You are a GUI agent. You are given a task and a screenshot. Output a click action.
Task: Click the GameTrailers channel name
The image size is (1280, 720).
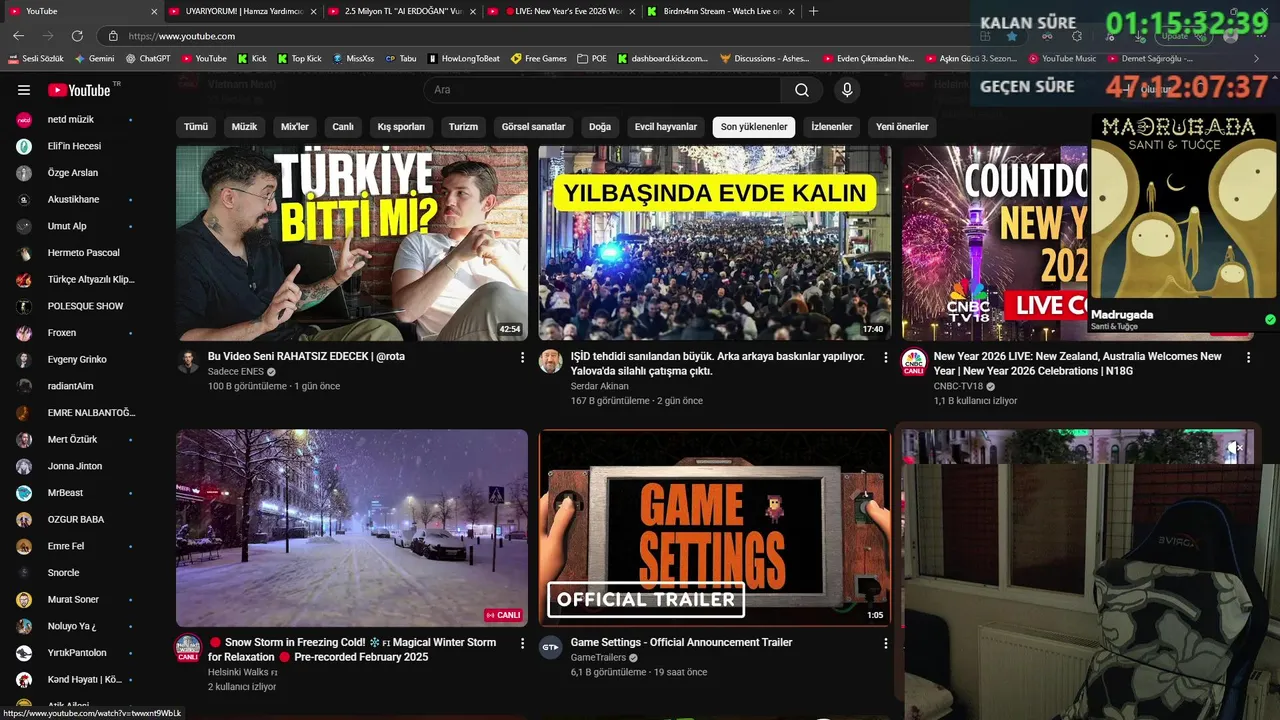[x=598, y=657]
